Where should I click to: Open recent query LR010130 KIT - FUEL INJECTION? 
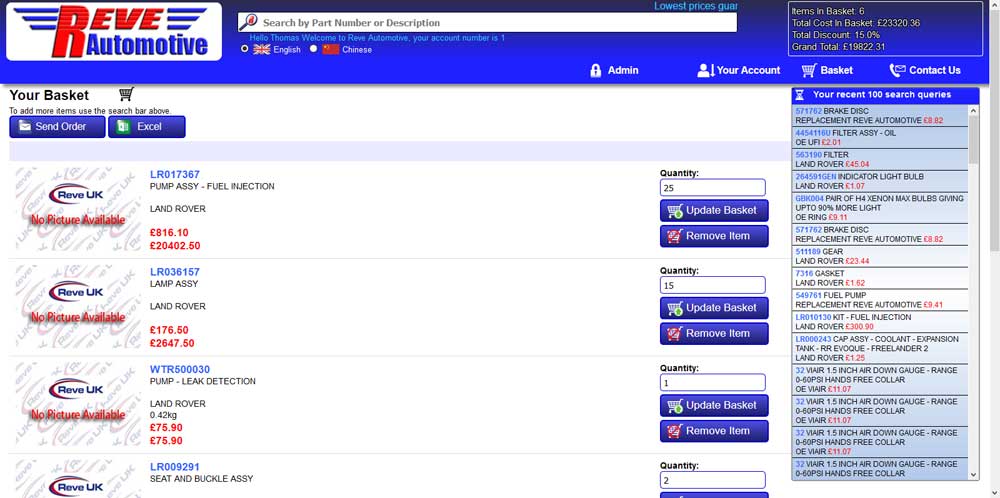881,321
